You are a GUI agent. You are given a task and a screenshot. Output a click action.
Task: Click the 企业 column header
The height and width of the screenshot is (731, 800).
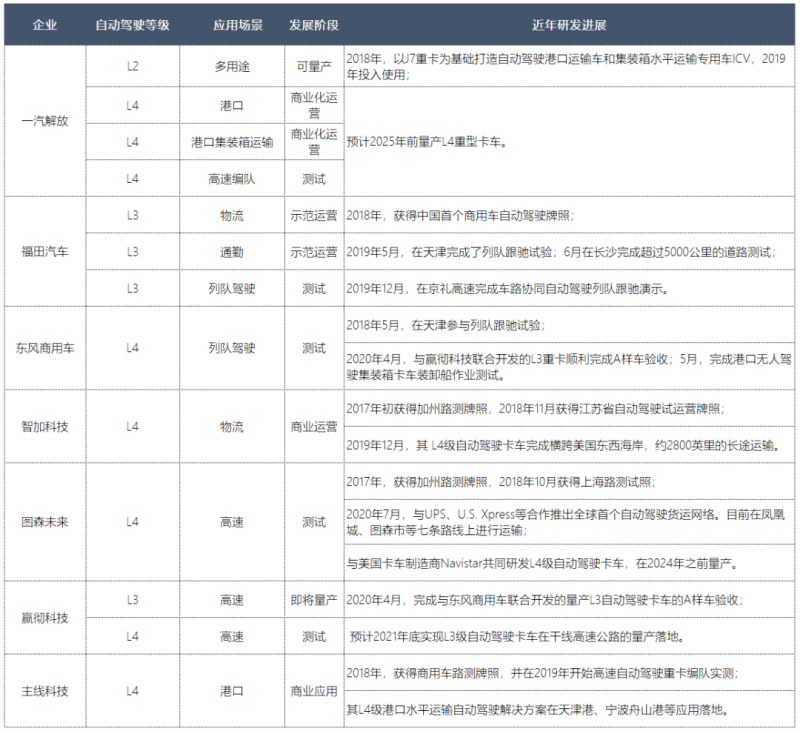pos(44,23)
